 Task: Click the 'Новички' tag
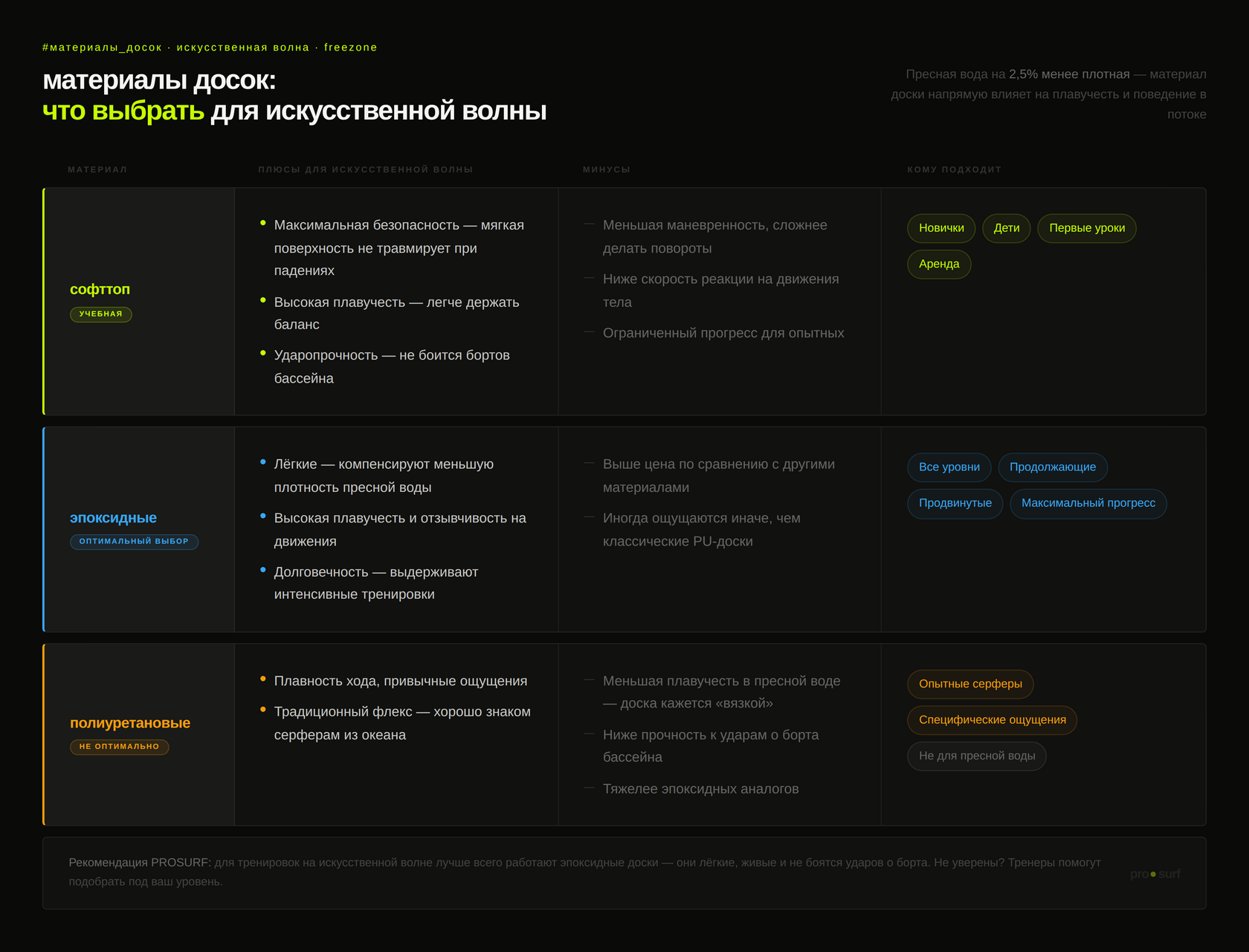coord(941,228)
